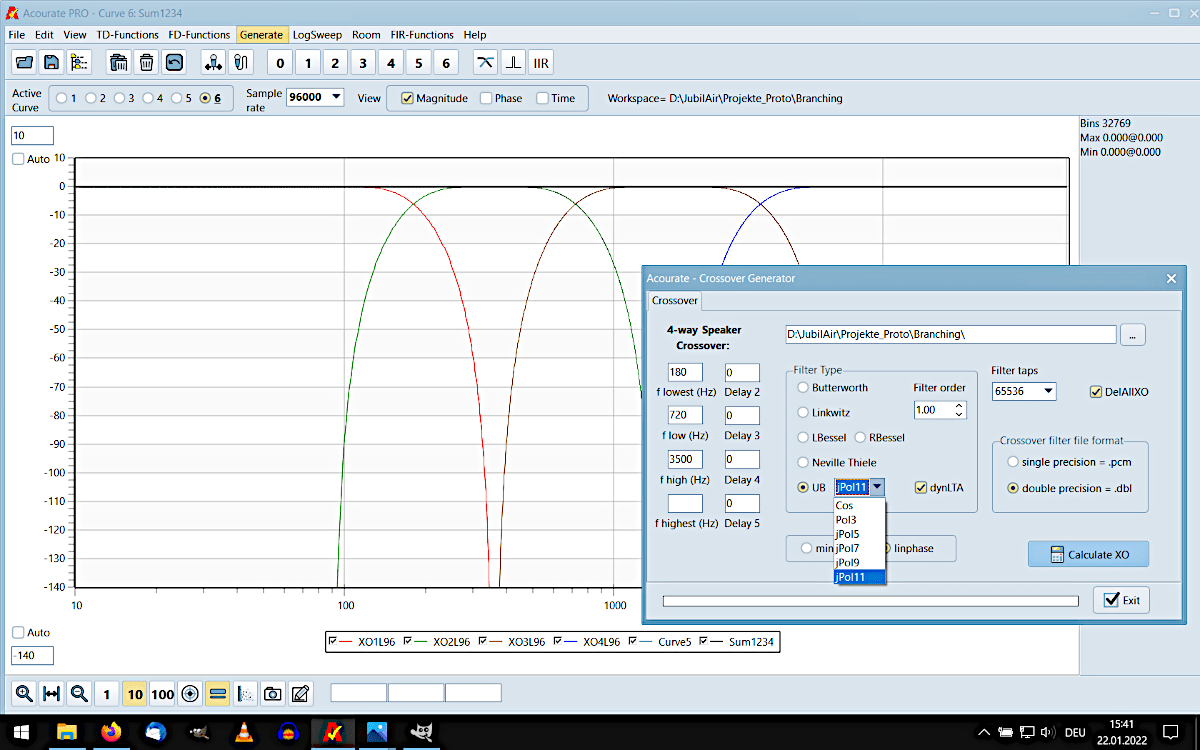This screenshot has height=750, width=1200.
Task: Click the empty f highest input field
Action: click(x=685, y=504)
